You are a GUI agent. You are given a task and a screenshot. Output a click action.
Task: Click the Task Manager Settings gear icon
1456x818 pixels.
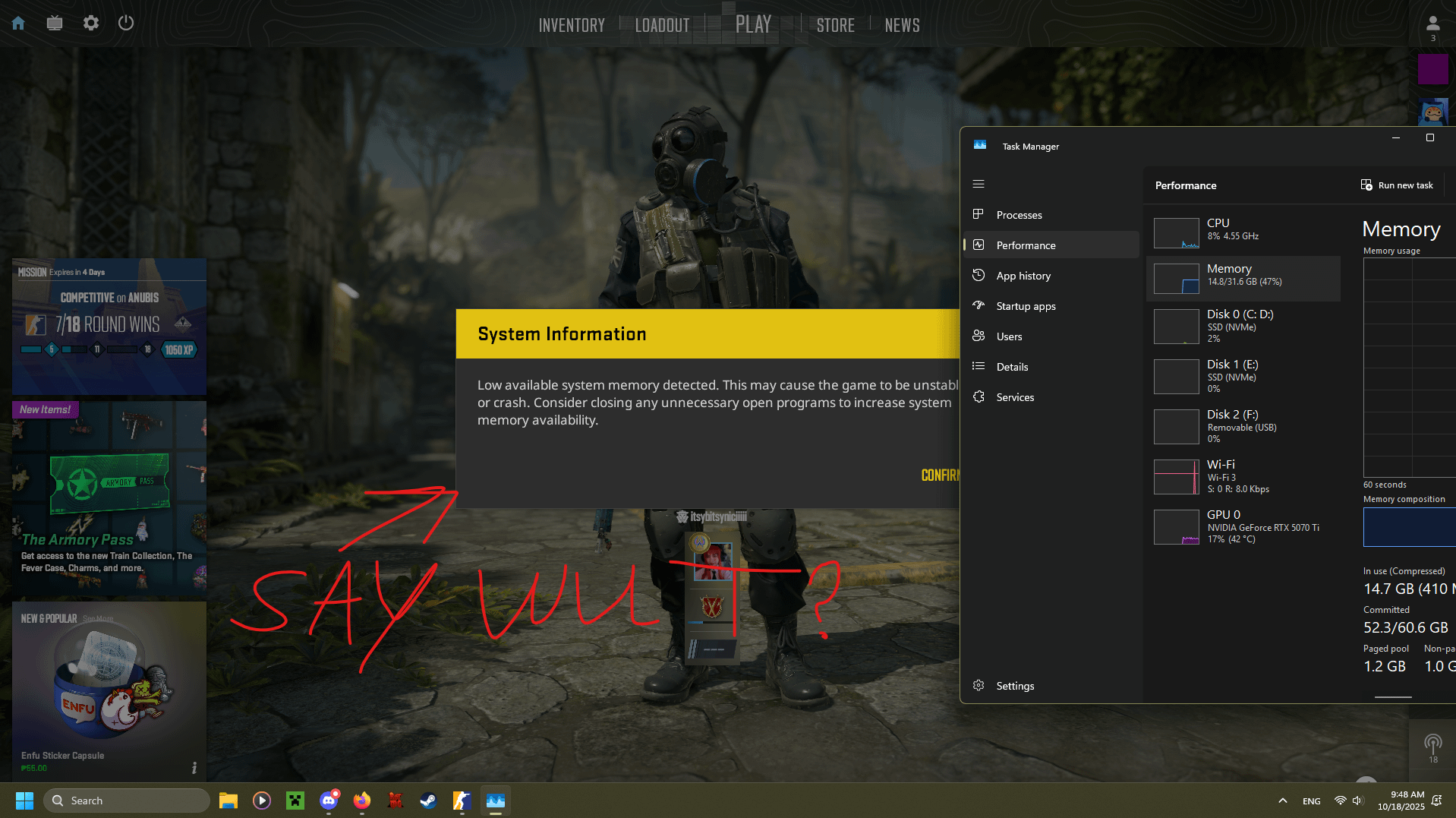point(979,686)
